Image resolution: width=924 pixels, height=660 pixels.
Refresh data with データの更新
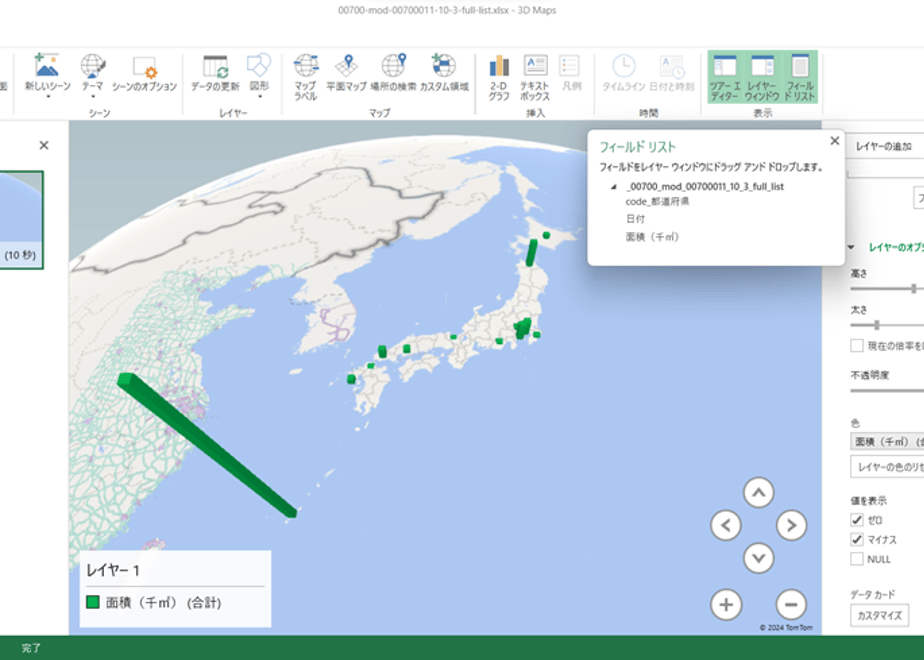coord(215,74)
